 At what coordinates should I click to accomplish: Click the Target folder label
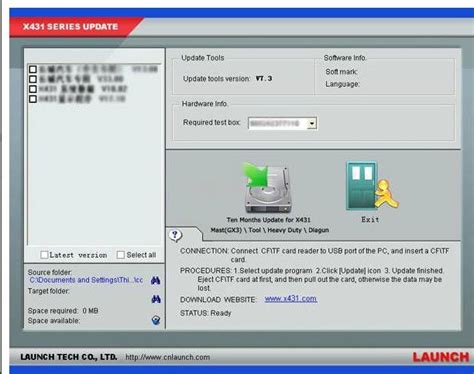49,291
